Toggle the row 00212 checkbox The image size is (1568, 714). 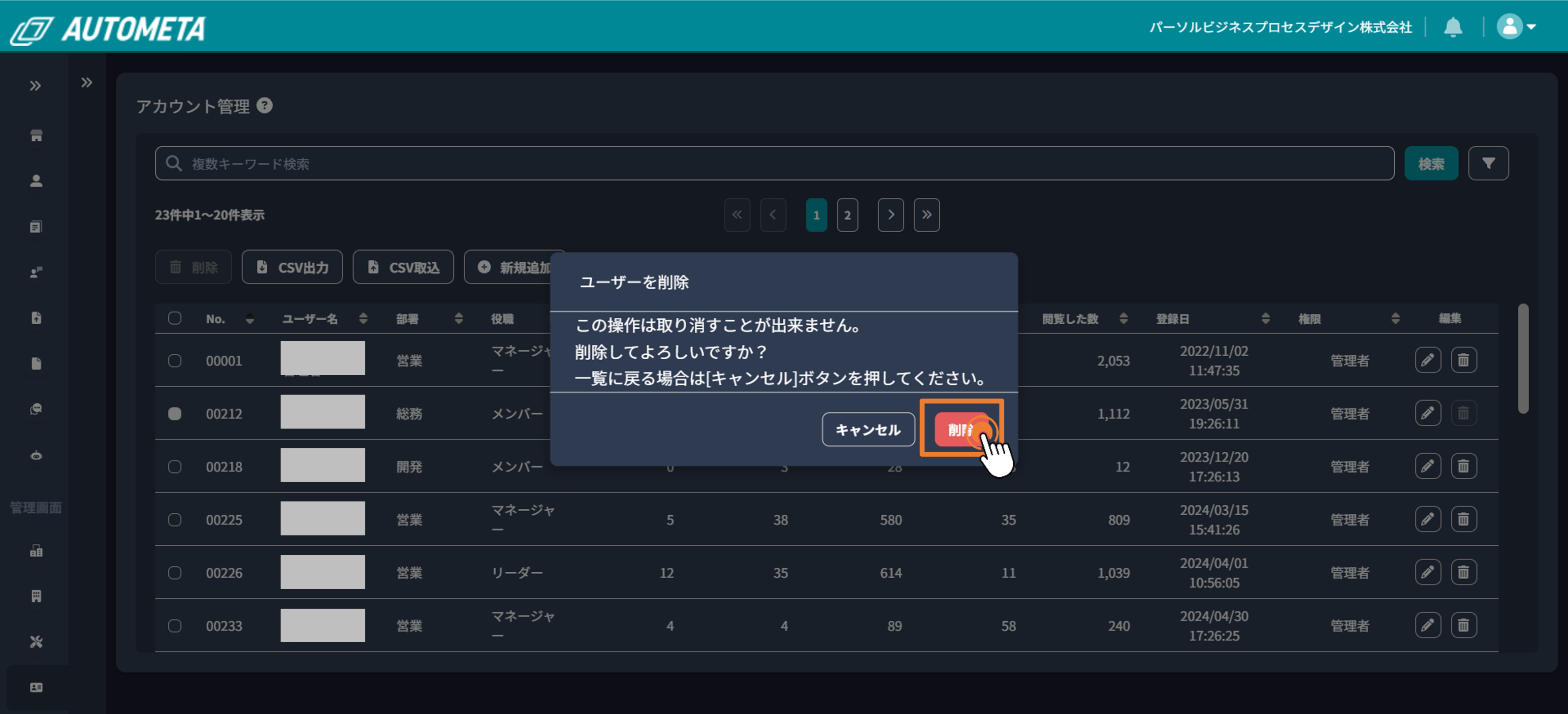(x=175, y=413)
